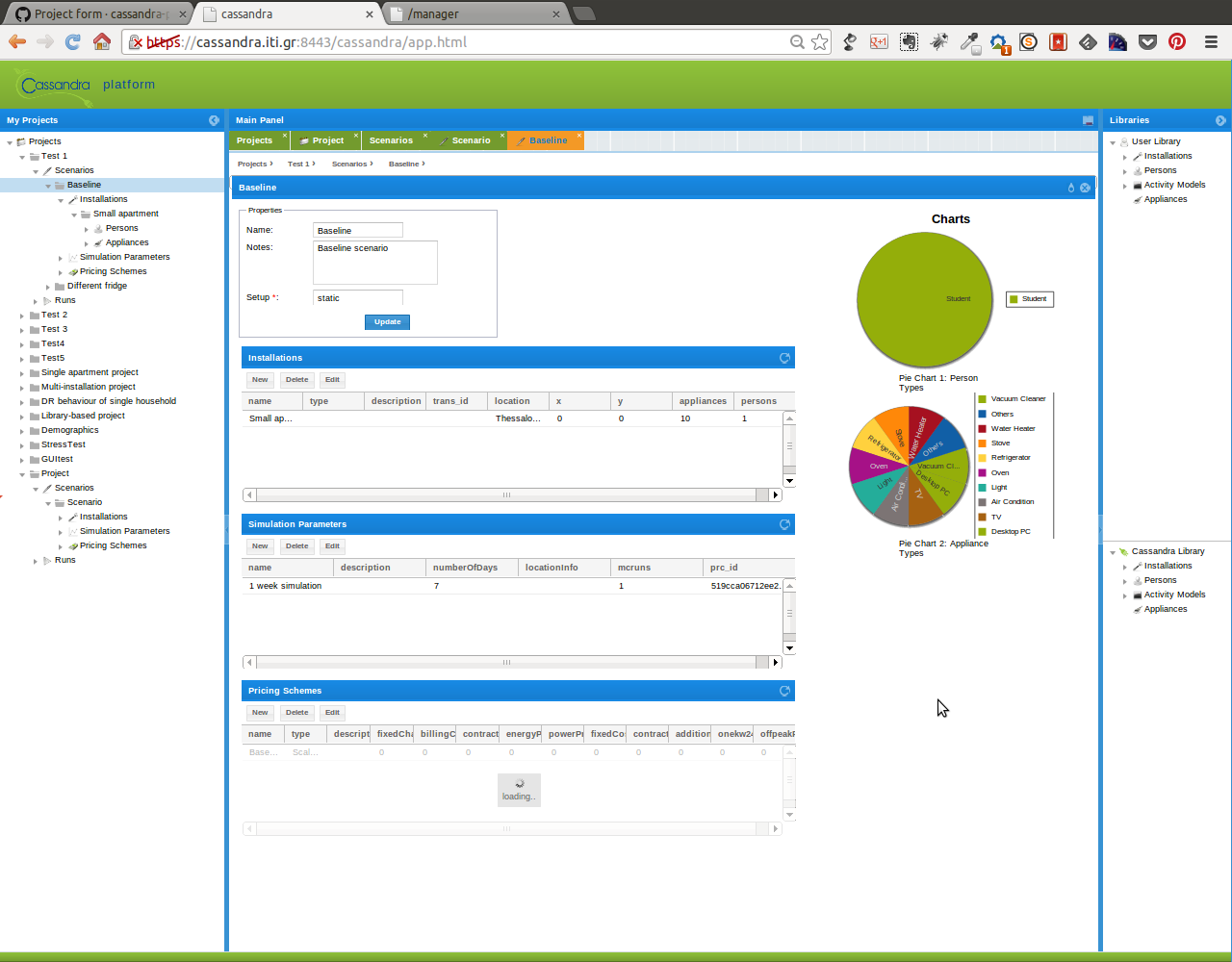Click the Setup input field
Image resolution: width=1232 pixels, height=962 pixels.
pyautogui.click(x=358, y=298)
